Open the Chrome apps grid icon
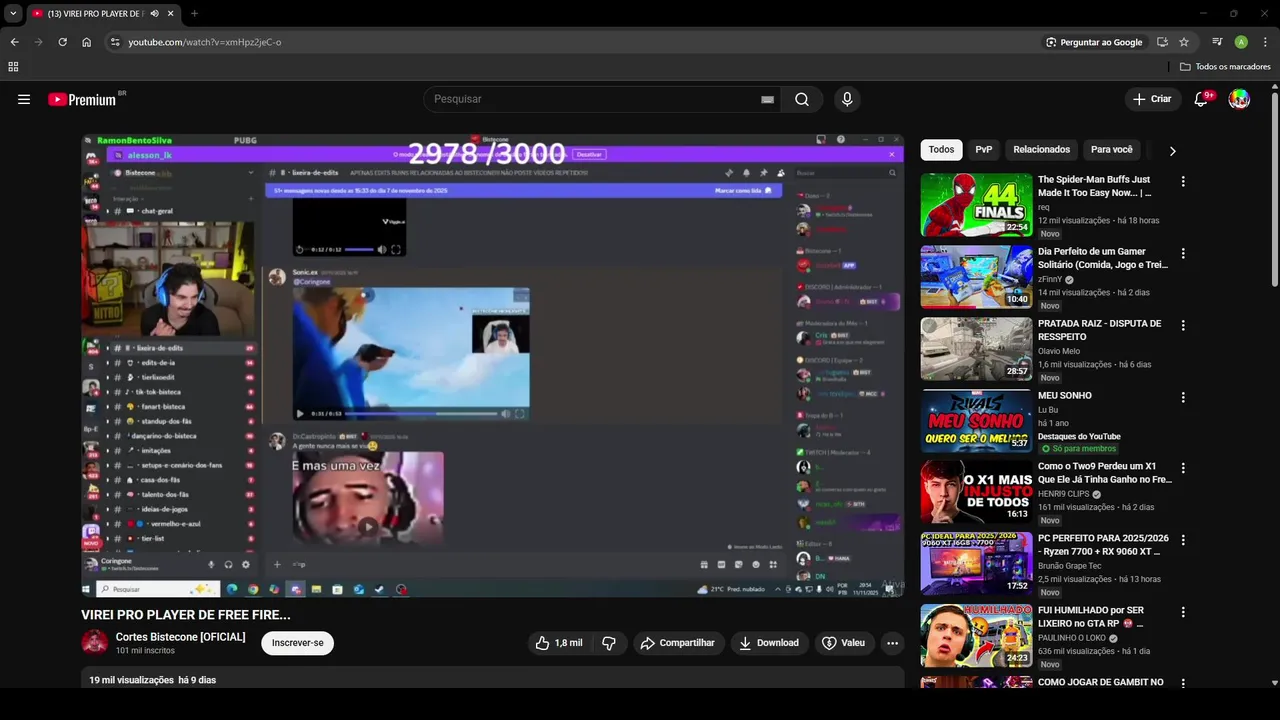The image size is (1280, 720). [13, 67]
